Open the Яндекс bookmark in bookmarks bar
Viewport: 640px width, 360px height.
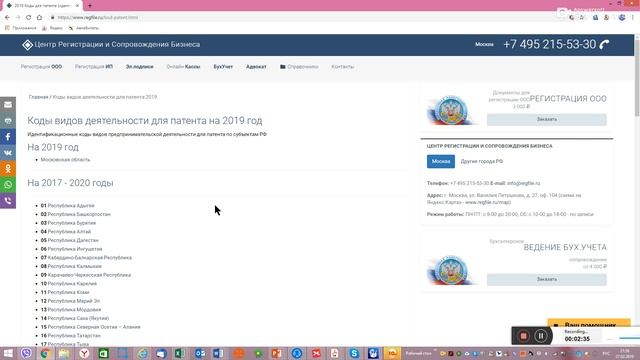[53, 28]
